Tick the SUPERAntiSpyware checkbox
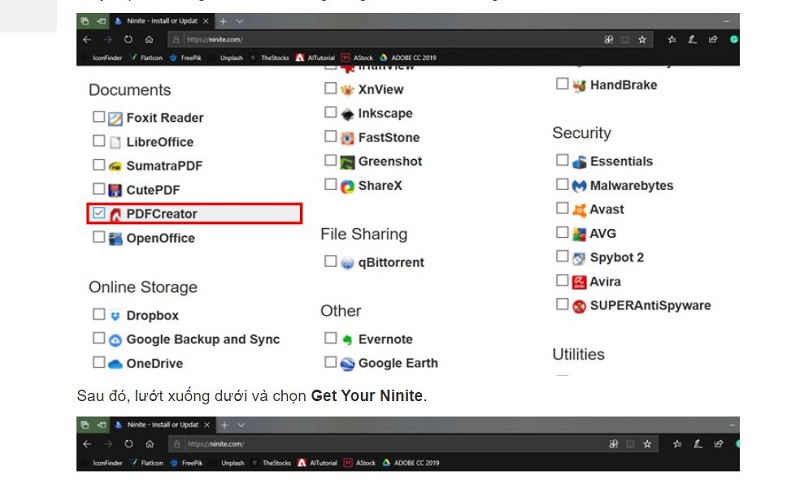Viewport: 800px width, 492px height. click(562, 304)
